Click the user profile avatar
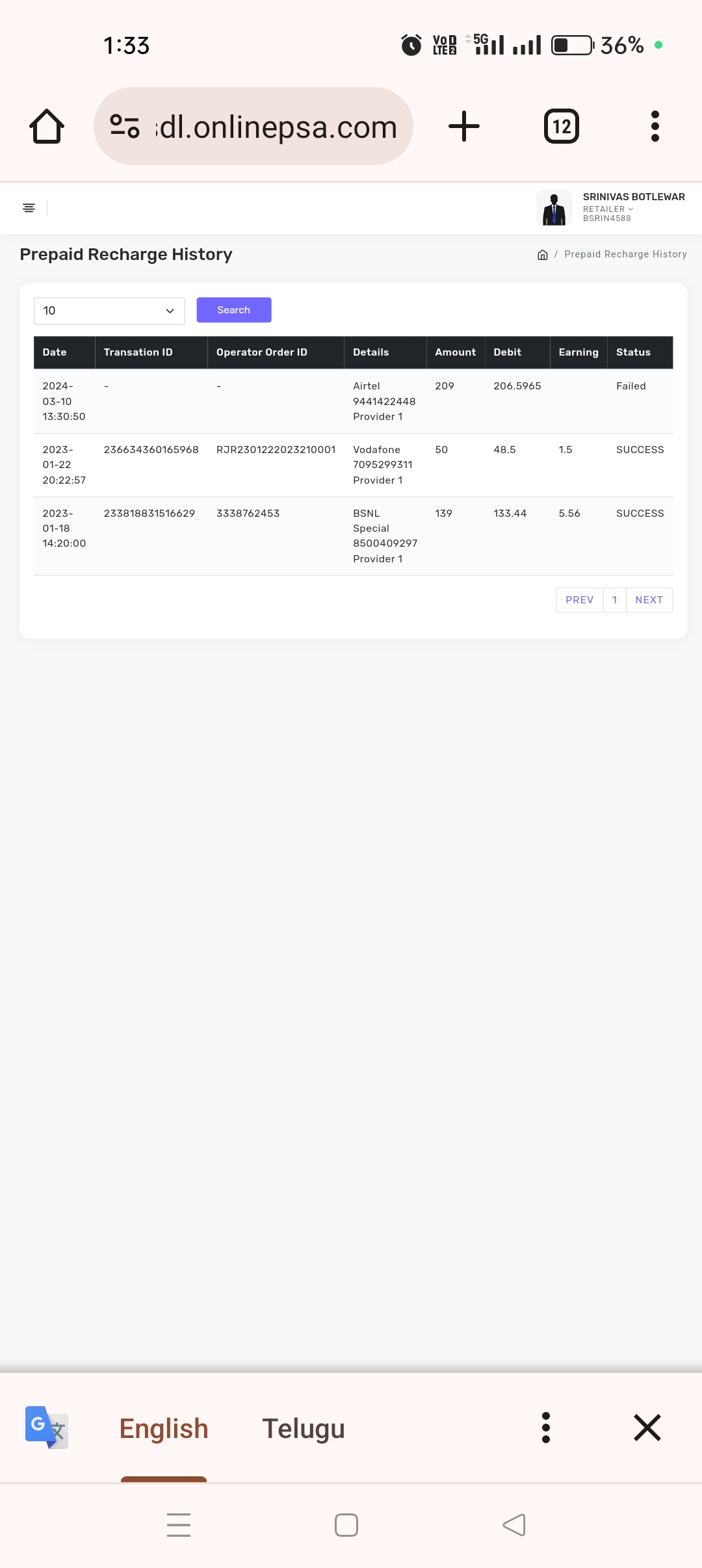702x1568 pixels. [x=554, y=208]
